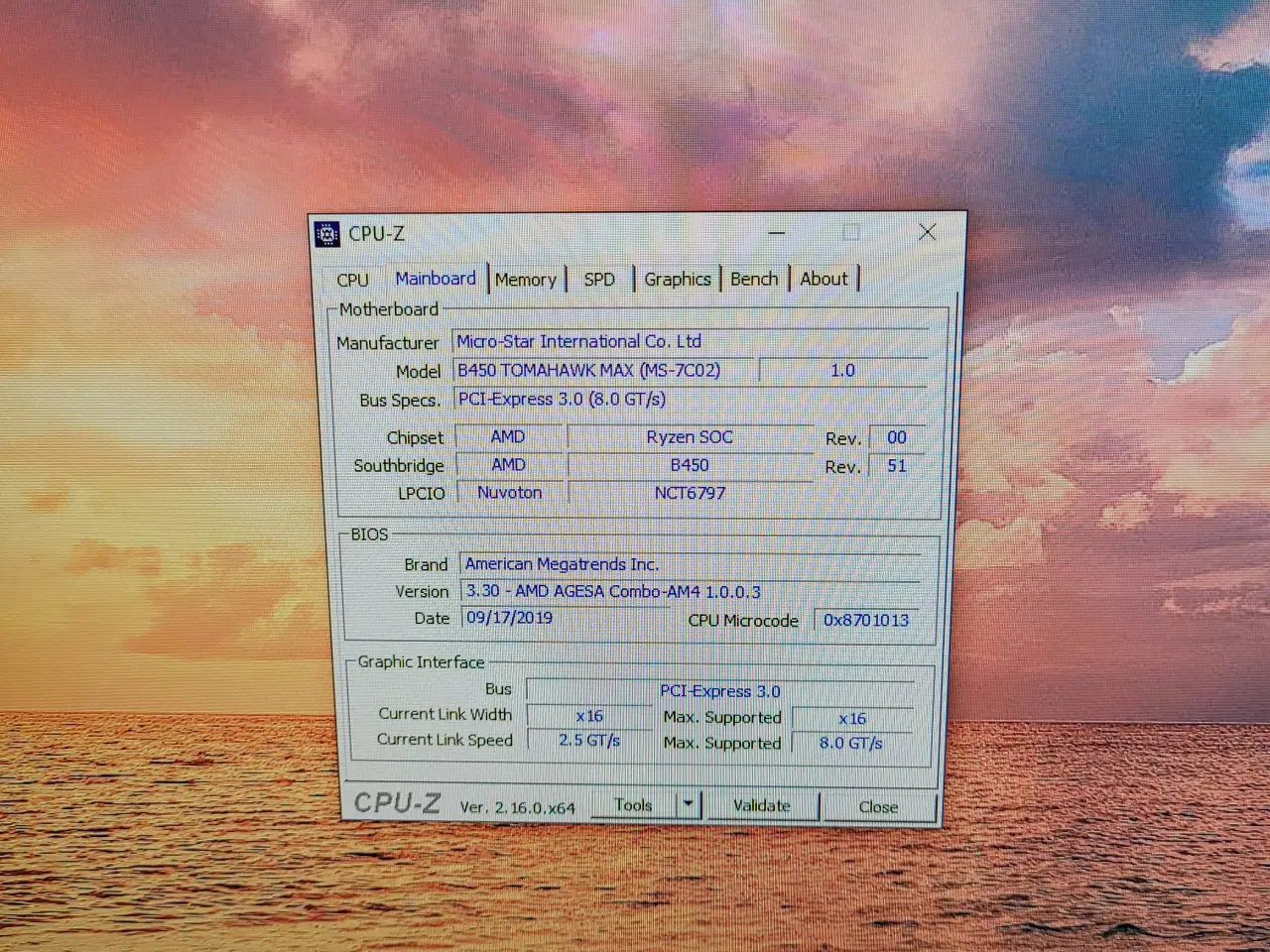Select the Mainboard tab
This screenshot has height=952, width=1270.
436,279
